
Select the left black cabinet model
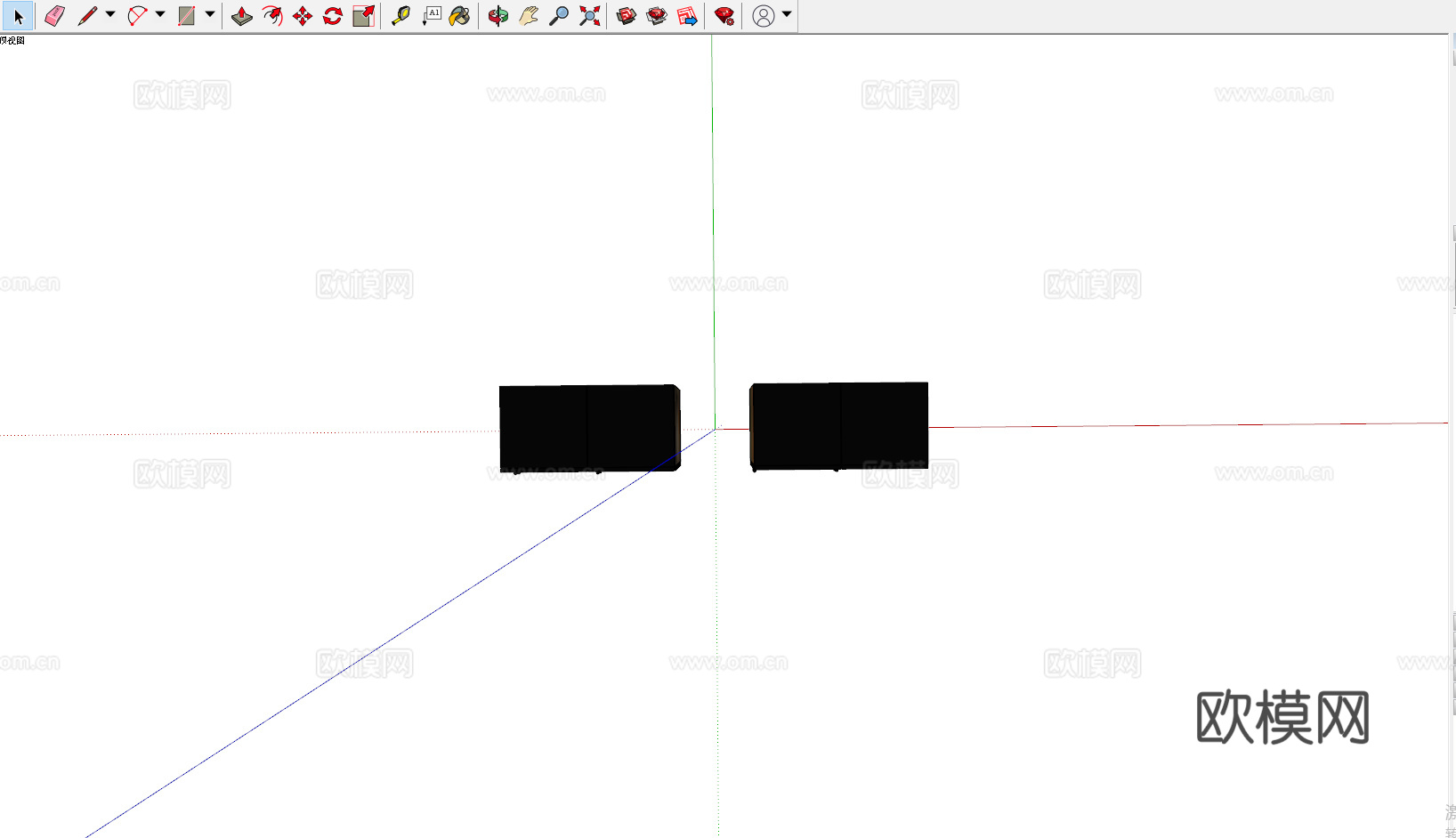590,428
